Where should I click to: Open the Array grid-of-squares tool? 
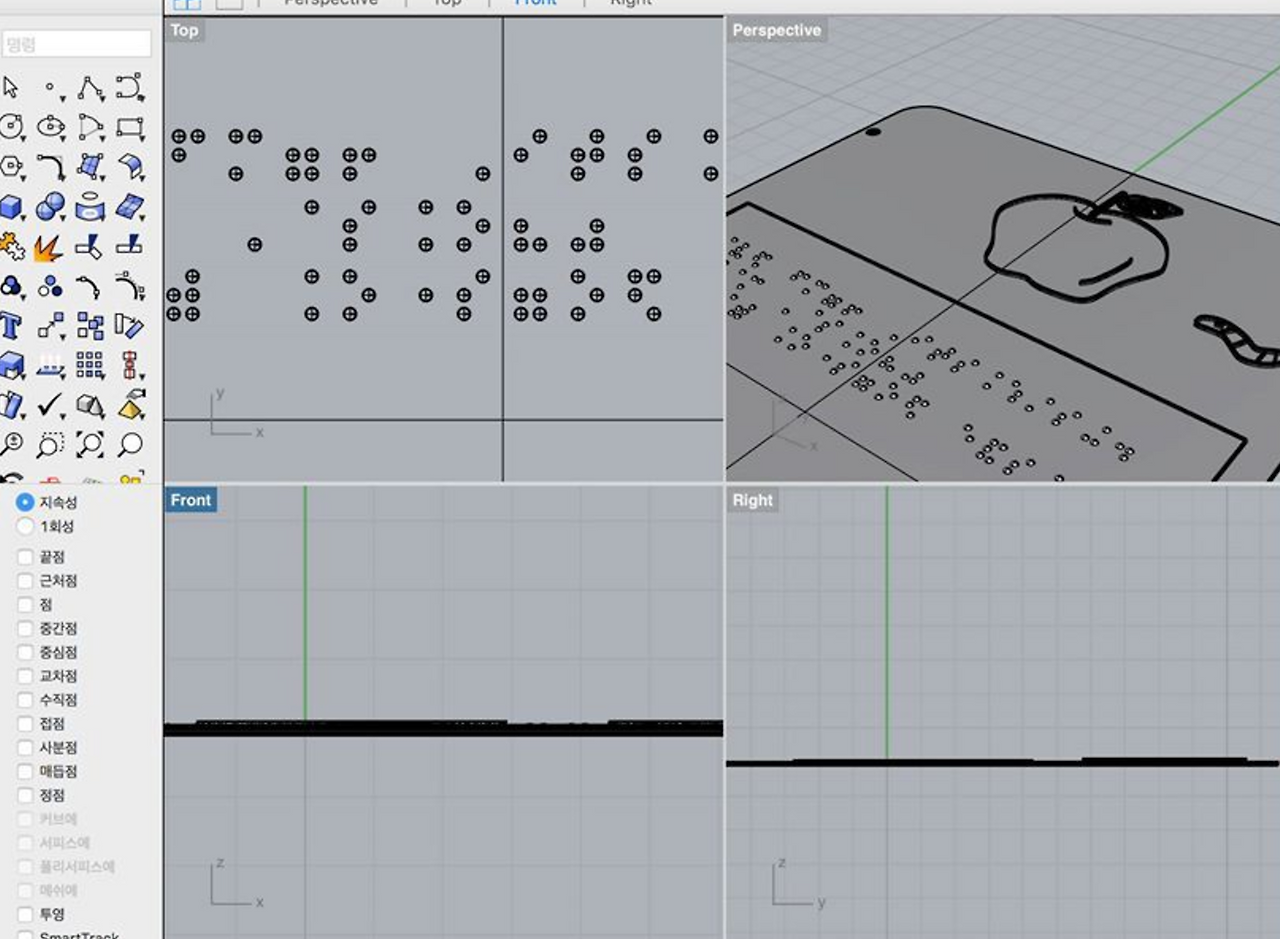click(90, 365)
